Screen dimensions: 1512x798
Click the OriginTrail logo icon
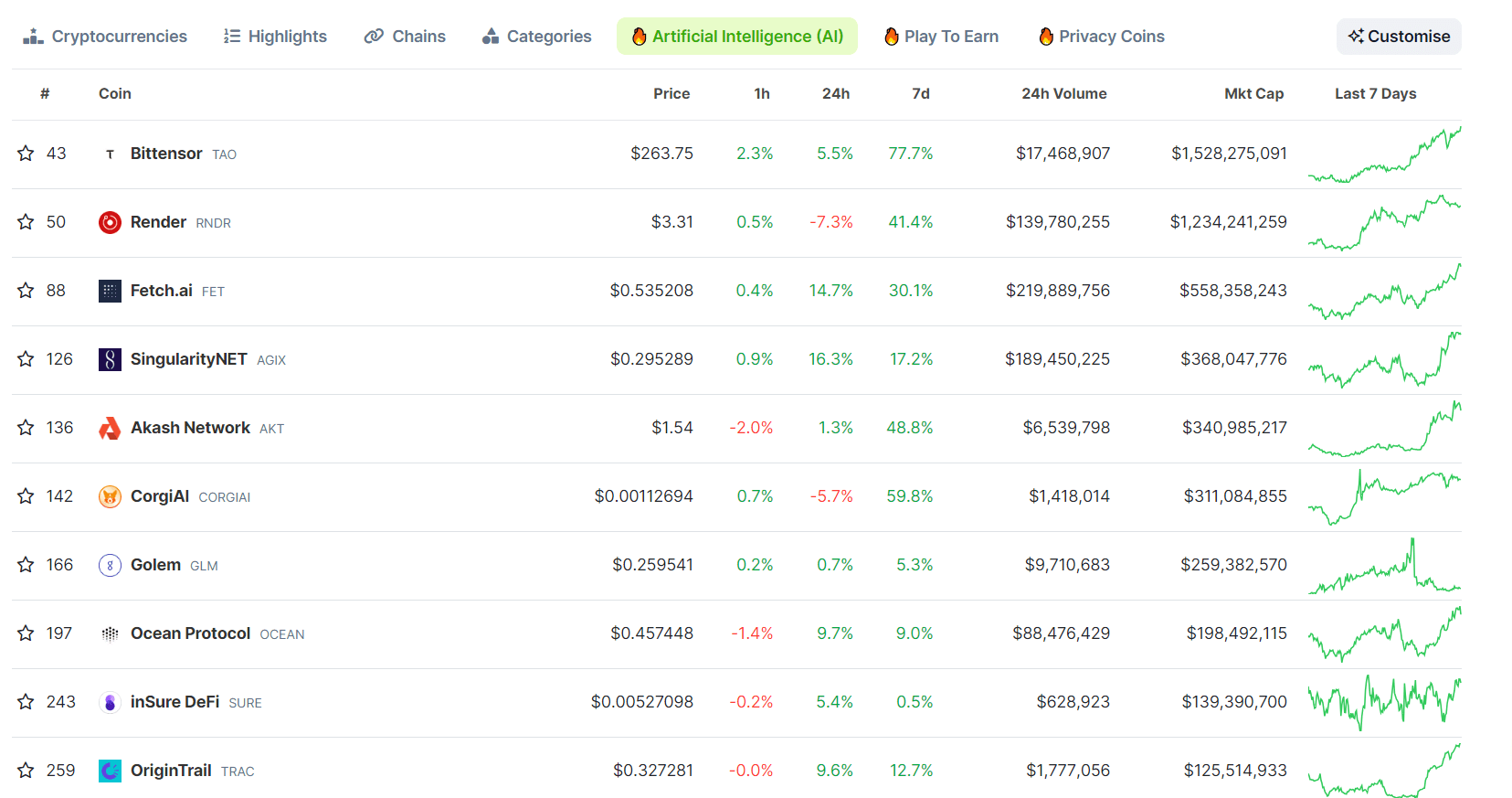click(110, 771)
